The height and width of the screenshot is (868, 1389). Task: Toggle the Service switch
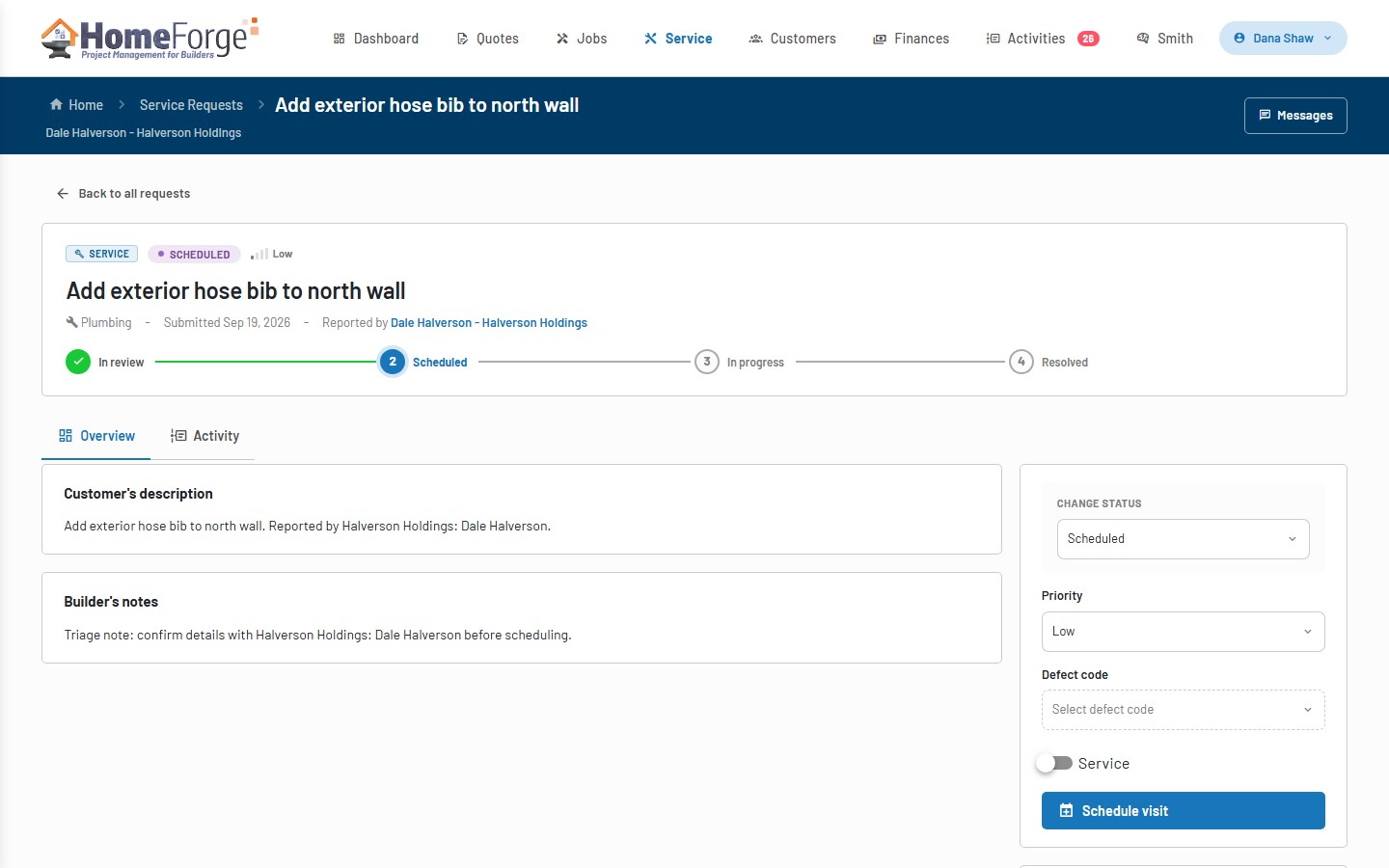point(1054,763)
